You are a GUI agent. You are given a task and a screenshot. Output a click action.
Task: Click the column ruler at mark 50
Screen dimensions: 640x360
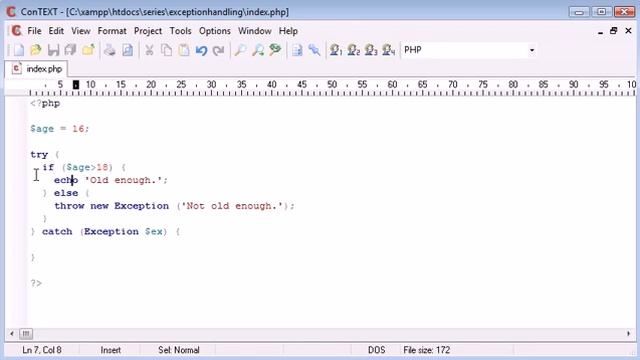coord(332,85)
